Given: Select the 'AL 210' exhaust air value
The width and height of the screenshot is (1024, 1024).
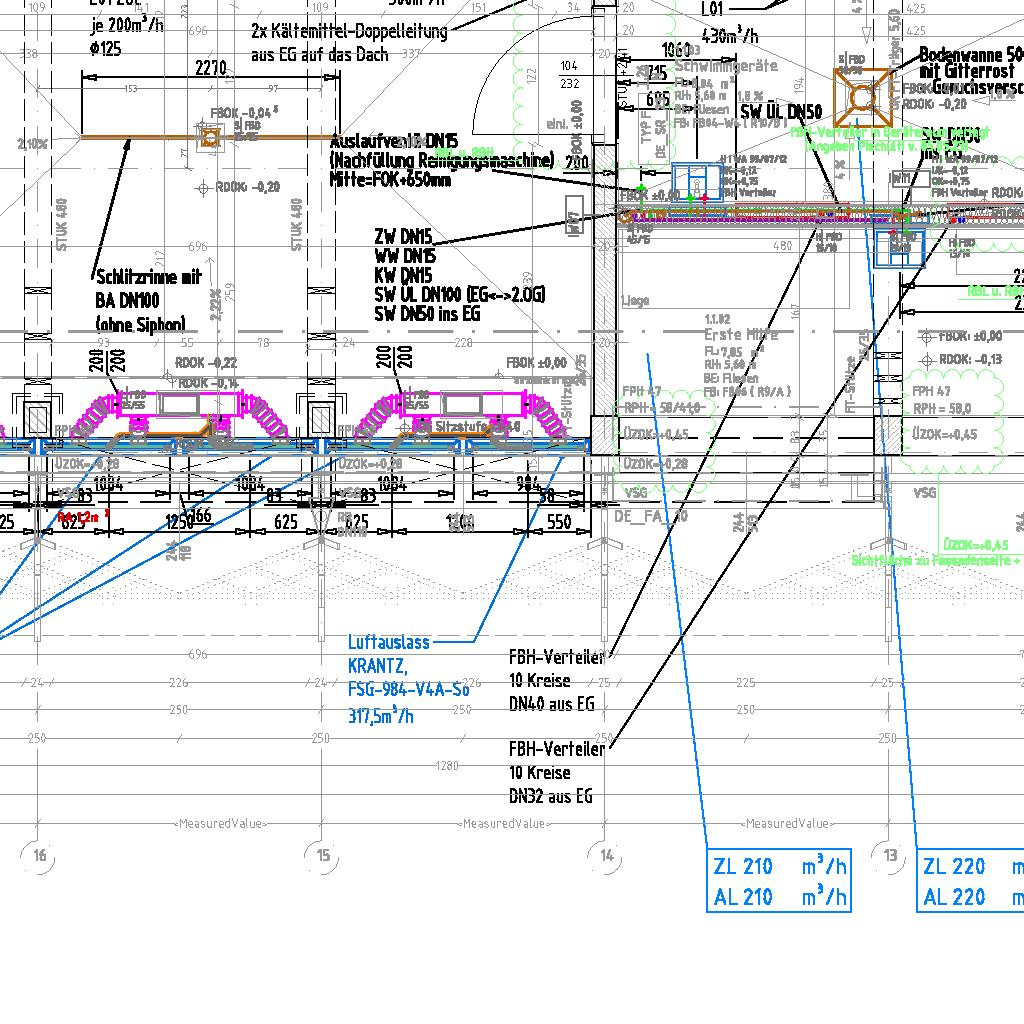Looking at the screenshot, I should (x=743, y=897).
